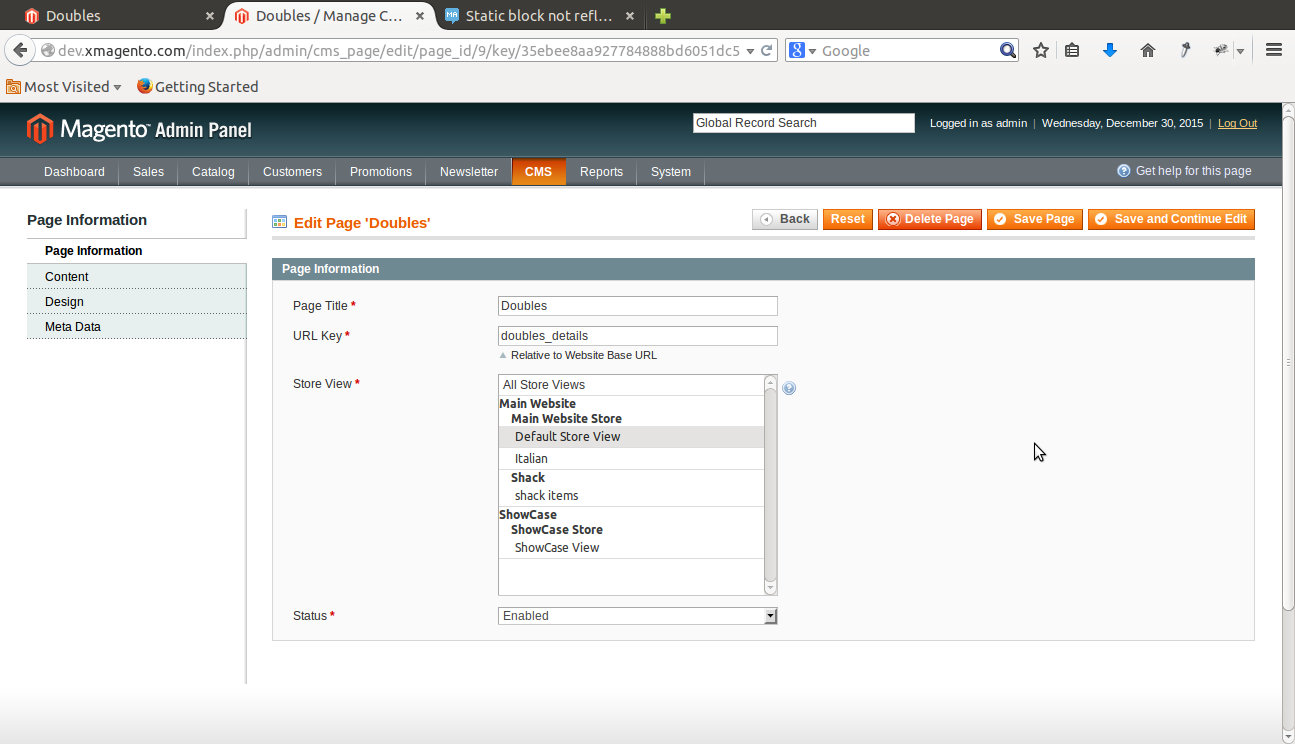Open Reports menu
Viewport: 1295px width, 744px height.
coord(601,172)
